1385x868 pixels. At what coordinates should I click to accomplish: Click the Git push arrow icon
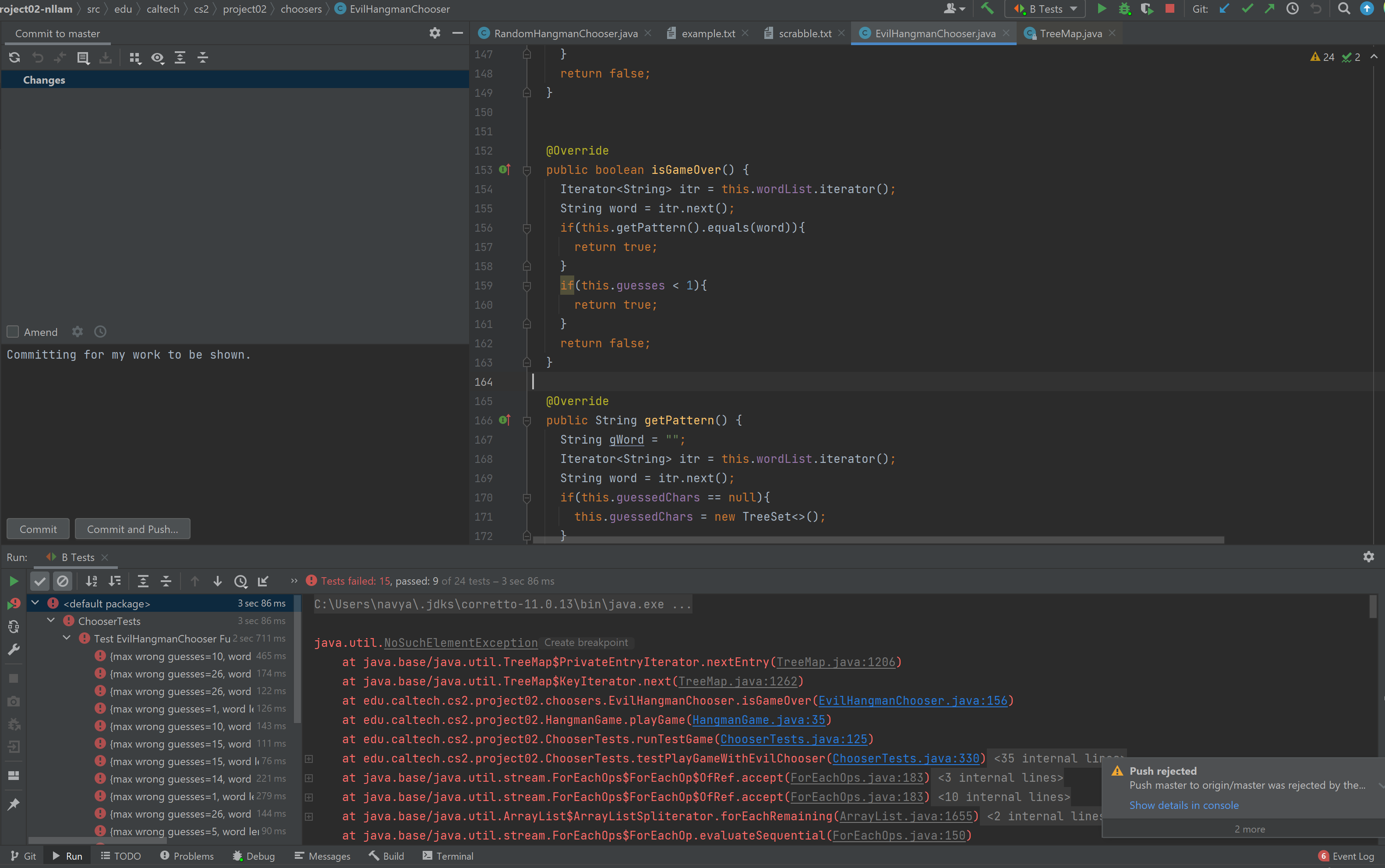click(1269, 9)
